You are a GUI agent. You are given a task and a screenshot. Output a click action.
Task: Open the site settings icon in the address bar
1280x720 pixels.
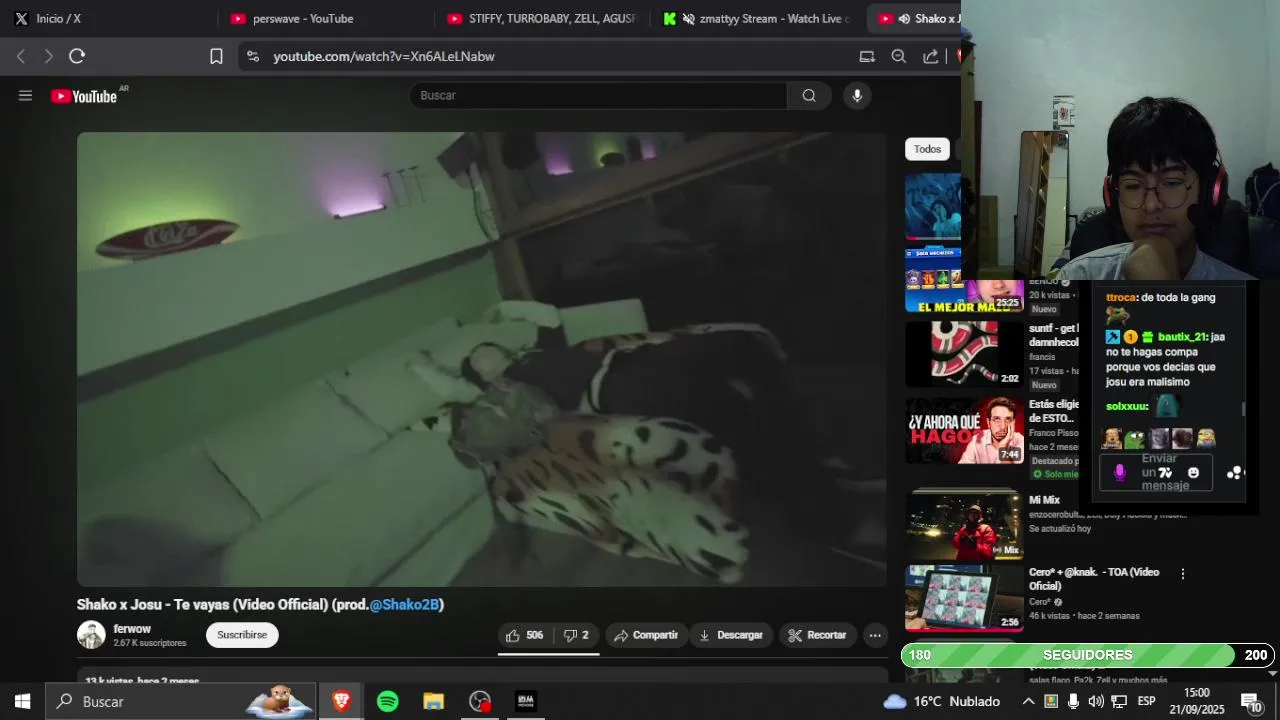[252, 56]
